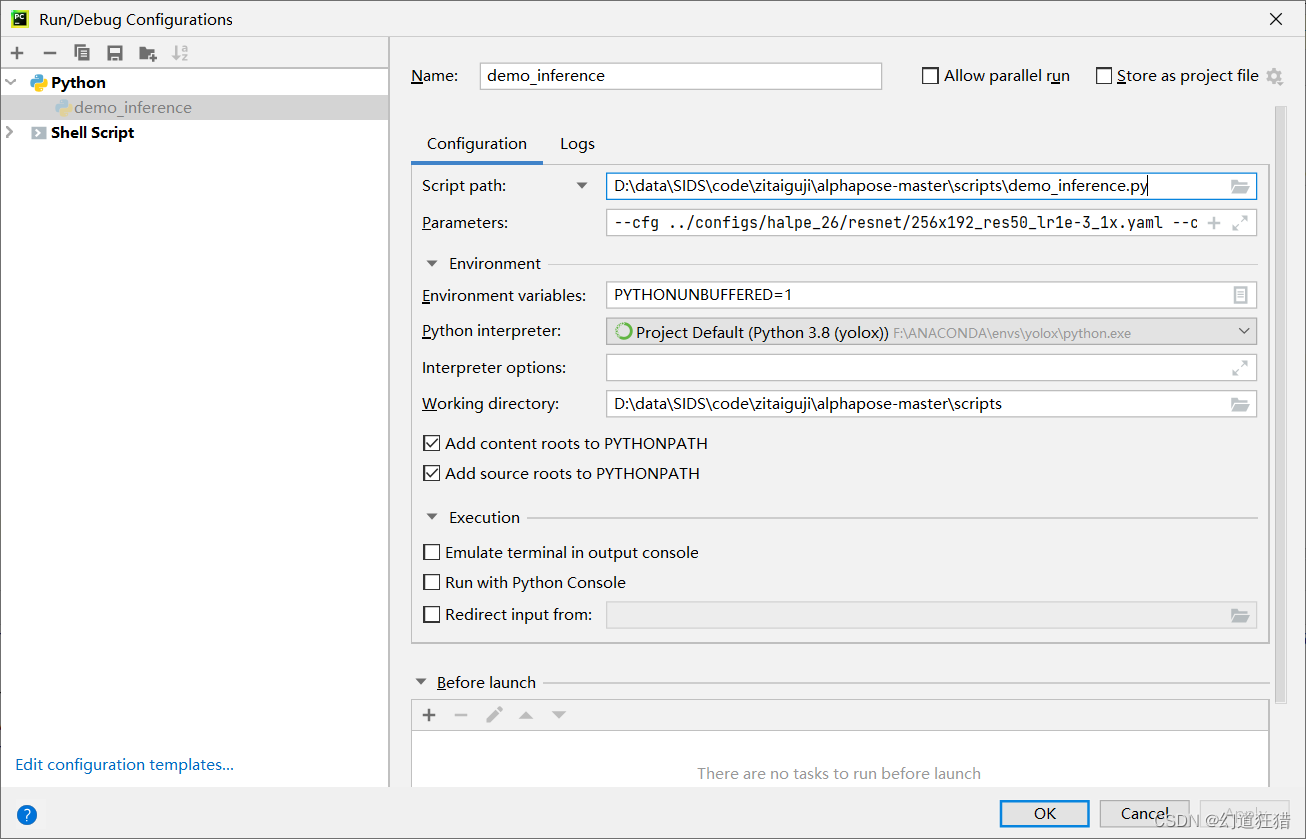Open the environment variables editor
The width and height of the screenshot is (1306, 839).
1239,294
